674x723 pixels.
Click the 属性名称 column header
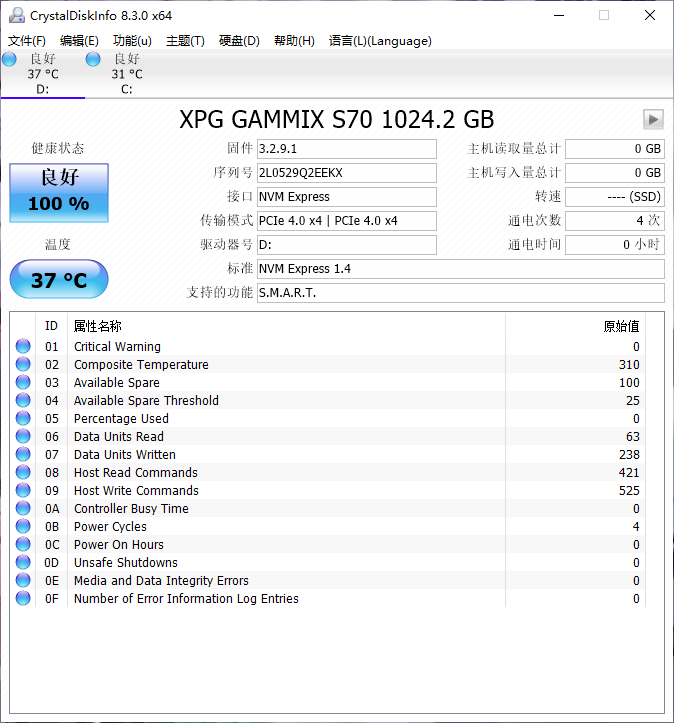tap(286, 326)
